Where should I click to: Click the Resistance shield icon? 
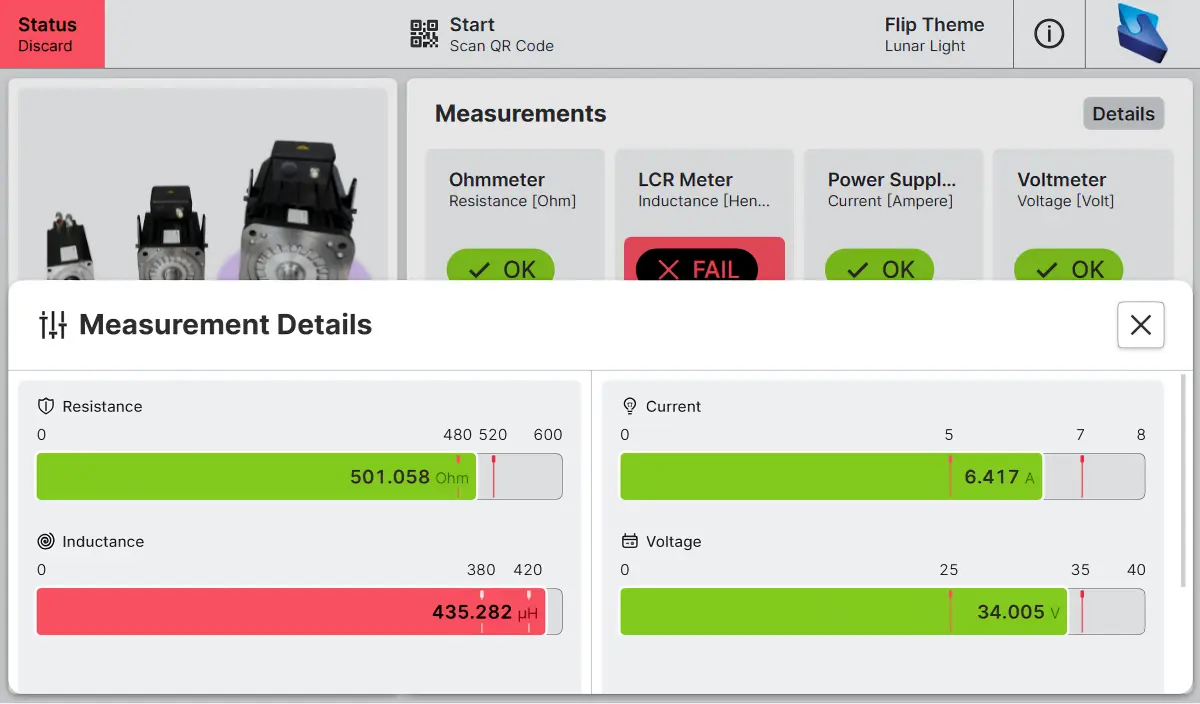[45, 406]
